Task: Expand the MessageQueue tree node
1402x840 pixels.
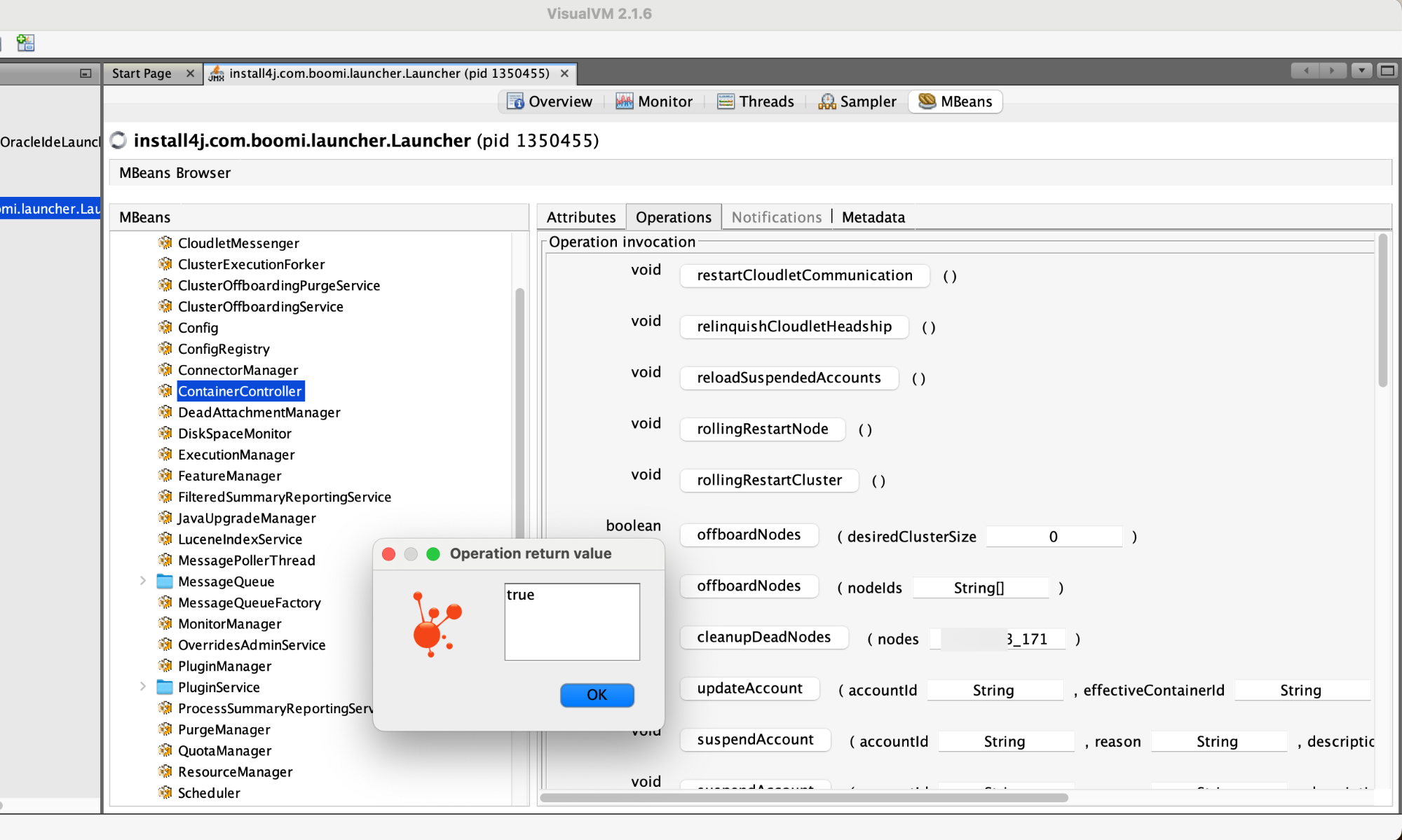Action: [x=143, y=581]
